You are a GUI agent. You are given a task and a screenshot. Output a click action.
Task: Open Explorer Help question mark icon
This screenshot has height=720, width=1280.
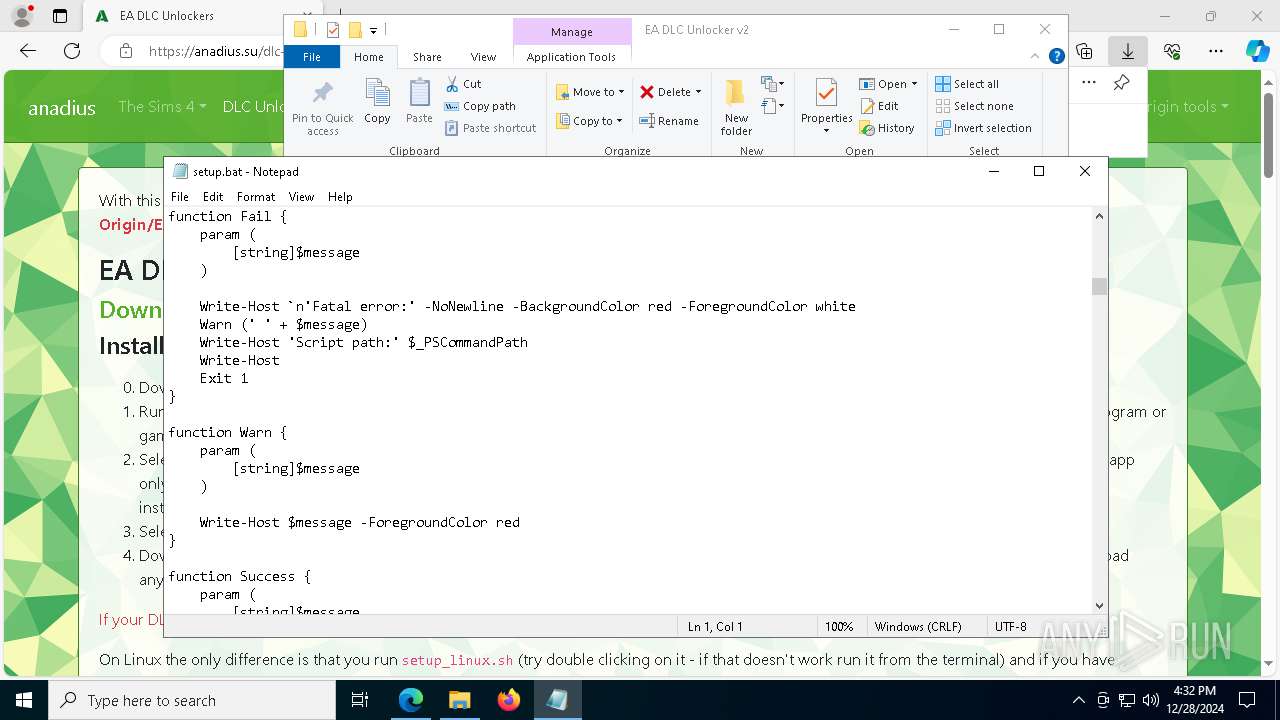pos(1056,57)
